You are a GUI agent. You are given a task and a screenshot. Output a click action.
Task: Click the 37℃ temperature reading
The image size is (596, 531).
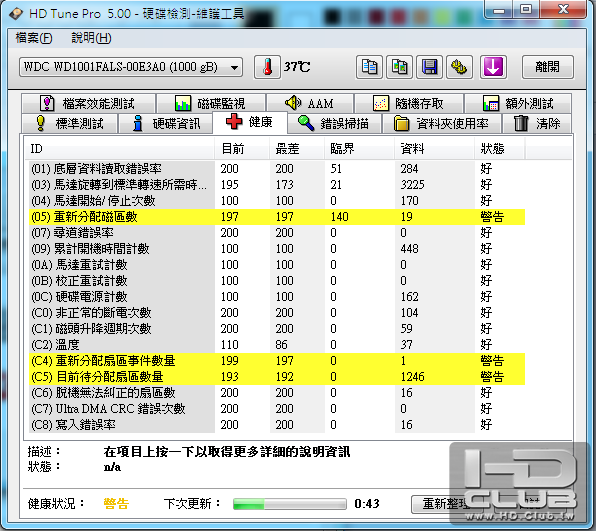[296, 67]
